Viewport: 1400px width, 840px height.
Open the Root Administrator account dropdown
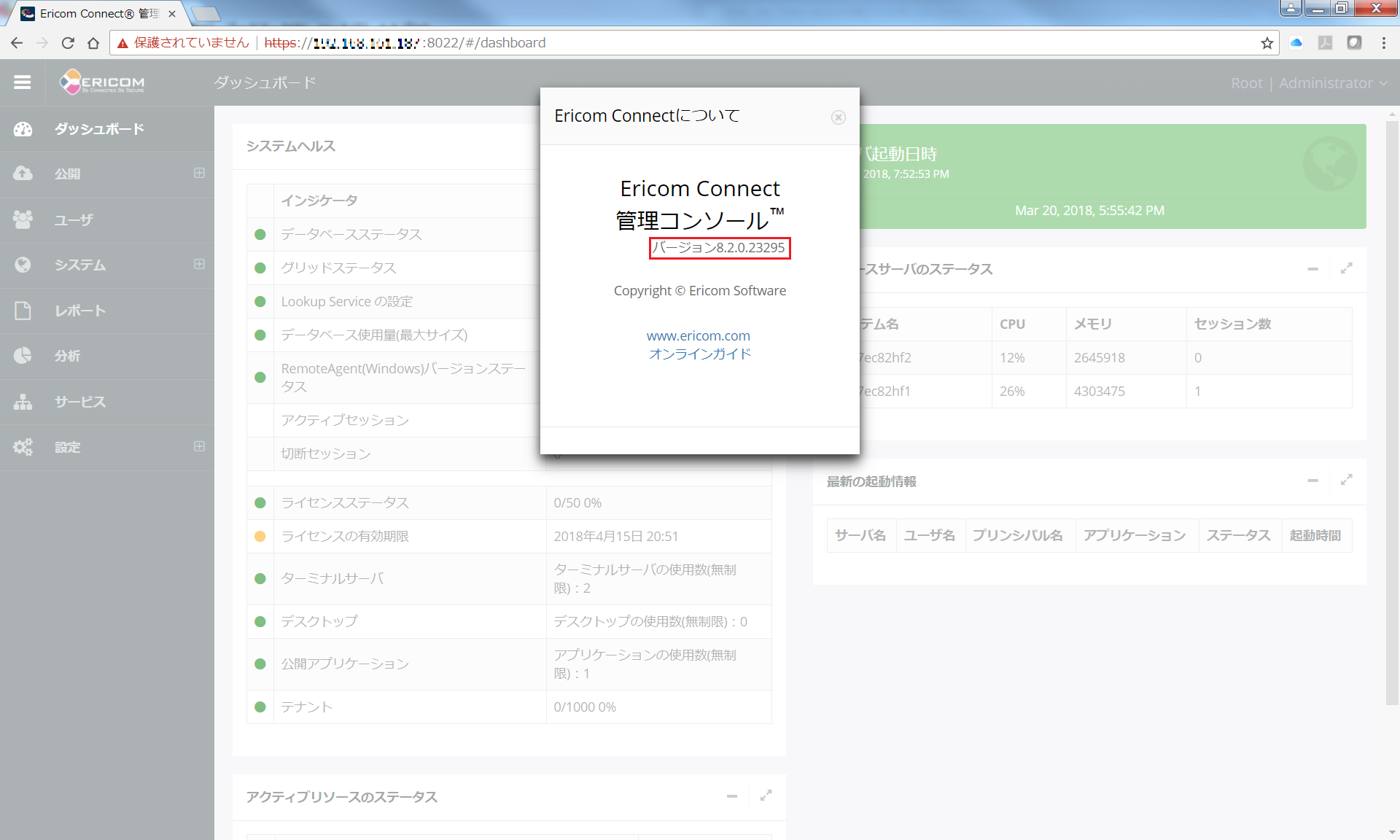click(x=1307, y=82)
